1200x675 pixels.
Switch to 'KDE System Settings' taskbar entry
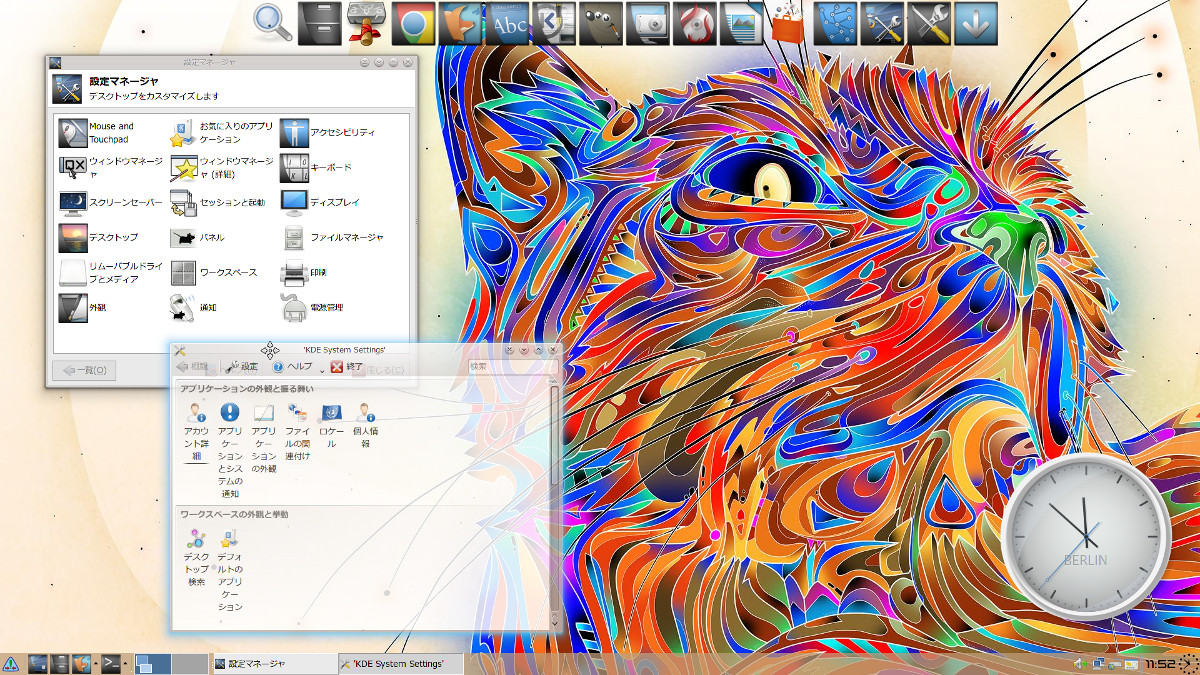402,663
